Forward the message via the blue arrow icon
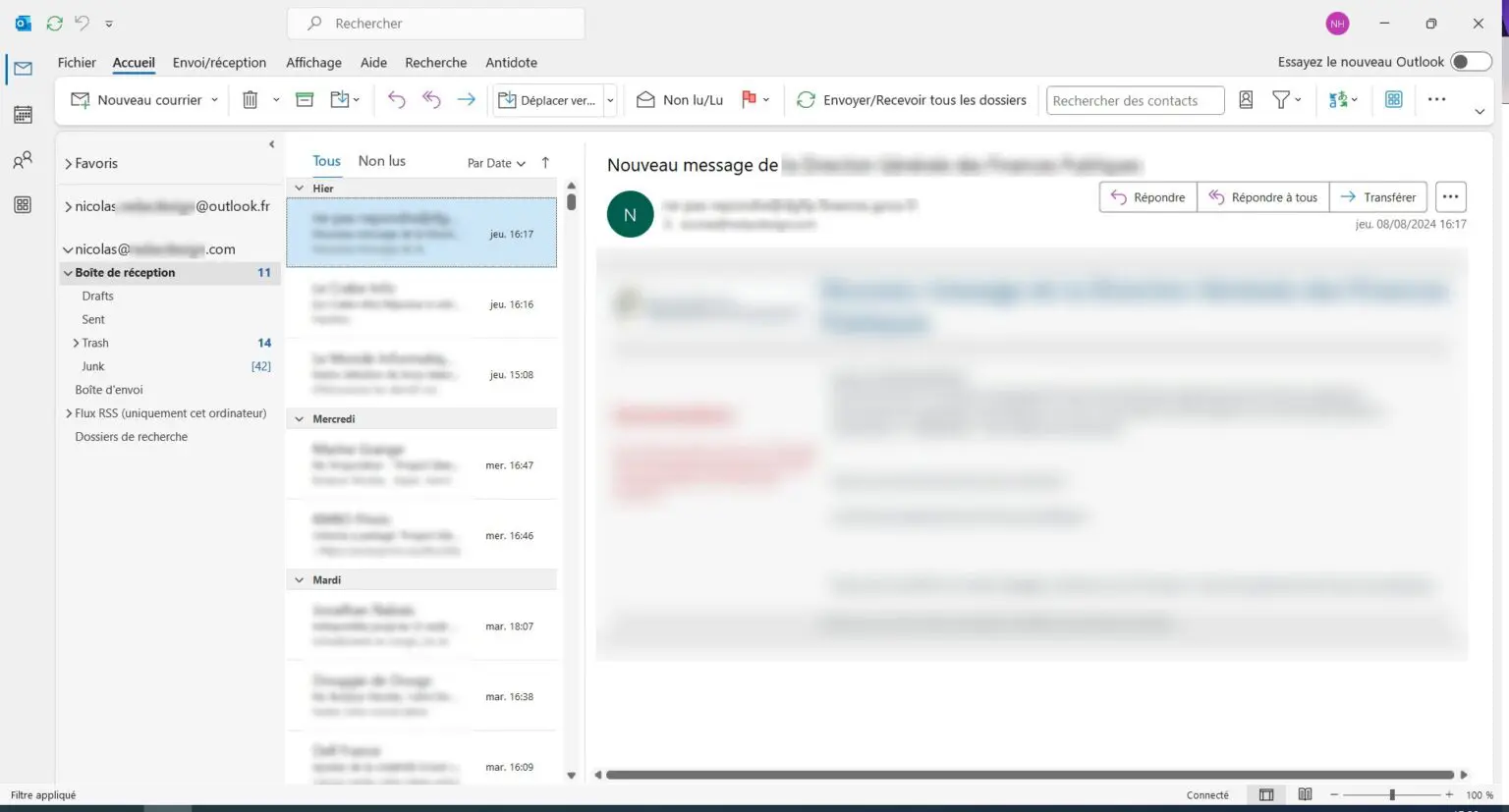 pyautogui.click(x=466, y=99)
